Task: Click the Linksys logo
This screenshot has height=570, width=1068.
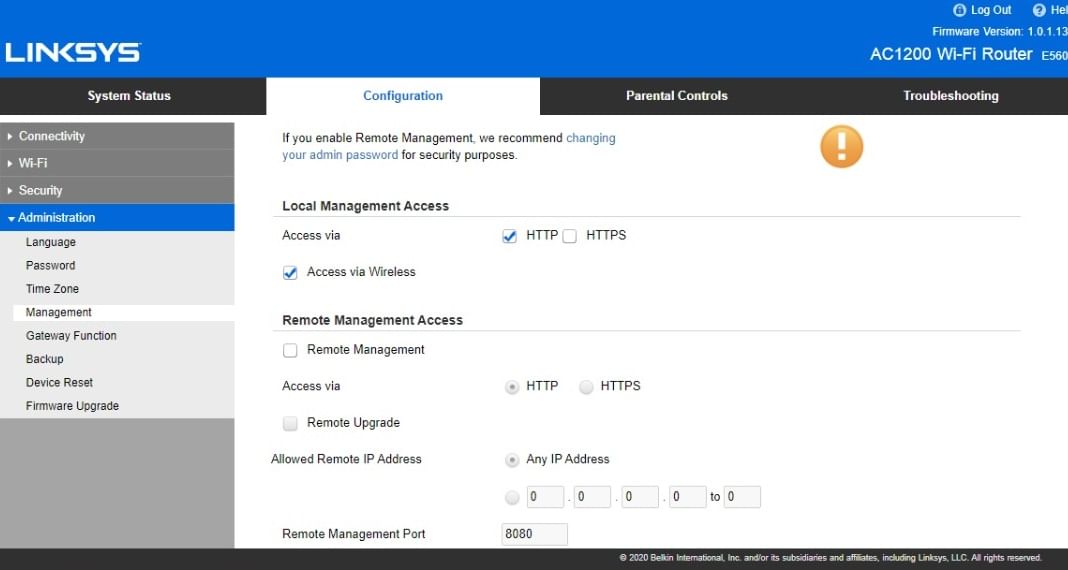Action: click(x=73, y=52)
